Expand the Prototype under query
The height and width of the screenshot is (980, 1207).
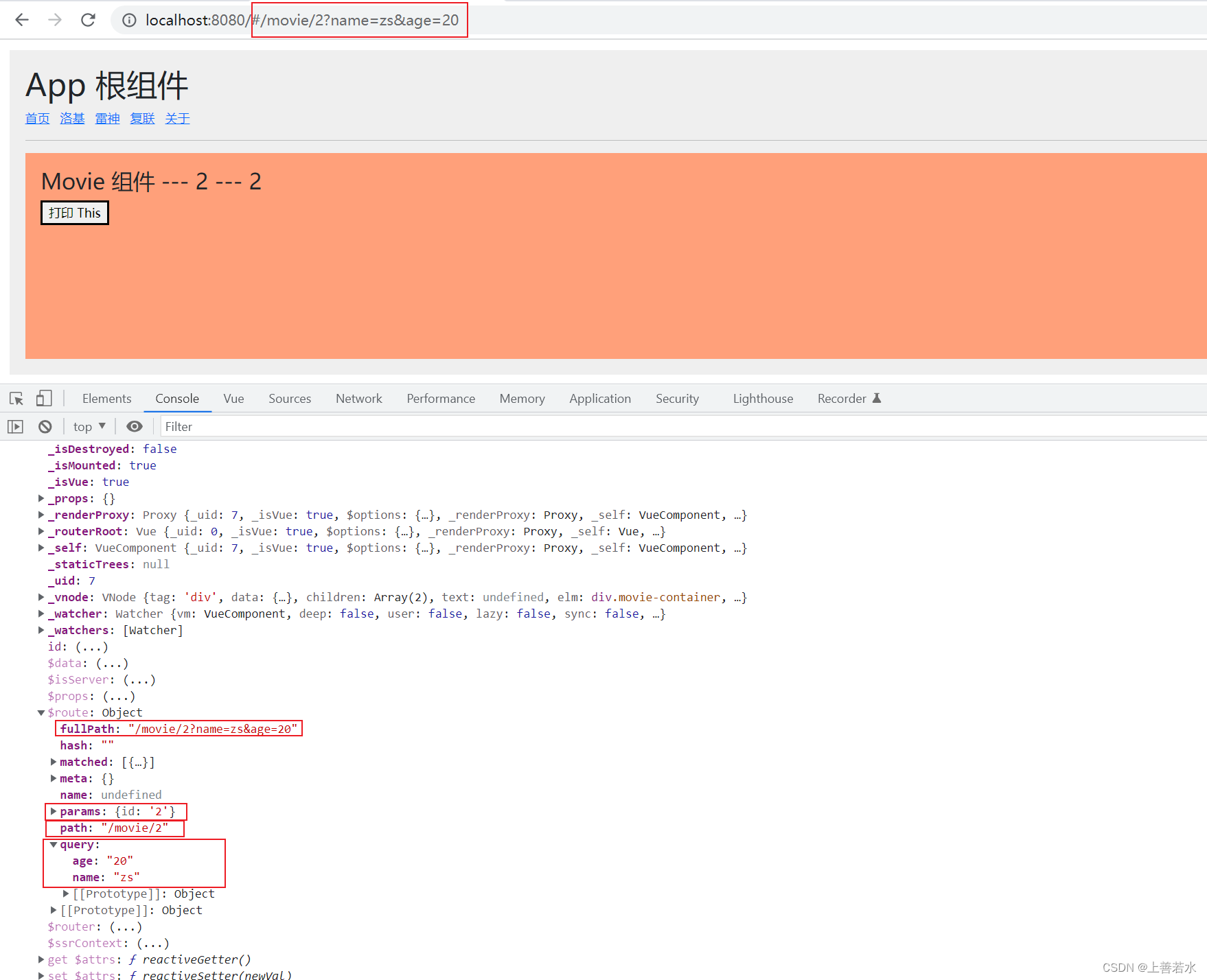click(x=66, y=894)
